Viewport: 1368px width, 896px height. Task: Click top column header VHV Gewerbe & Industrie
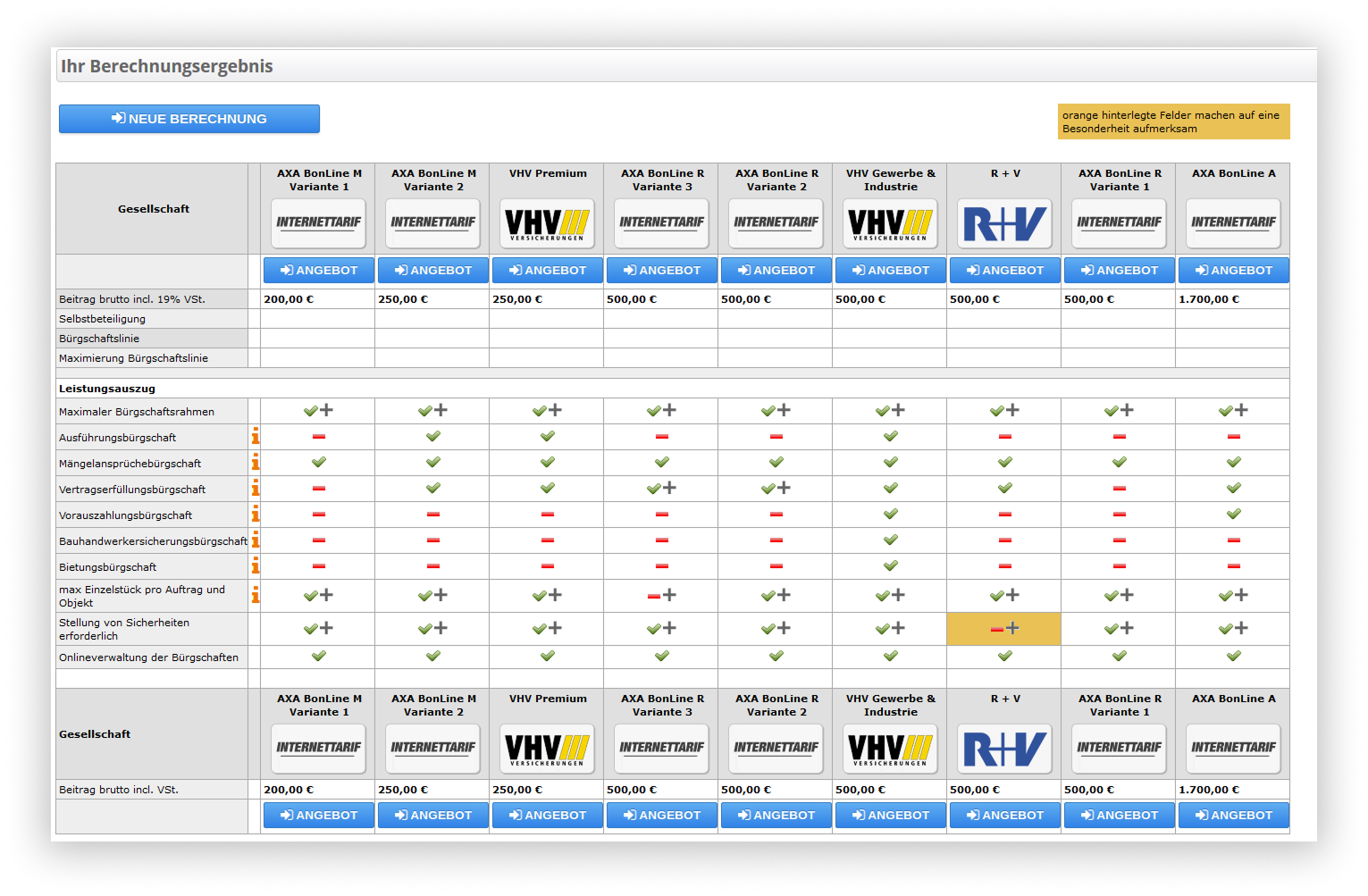(891, 180)
